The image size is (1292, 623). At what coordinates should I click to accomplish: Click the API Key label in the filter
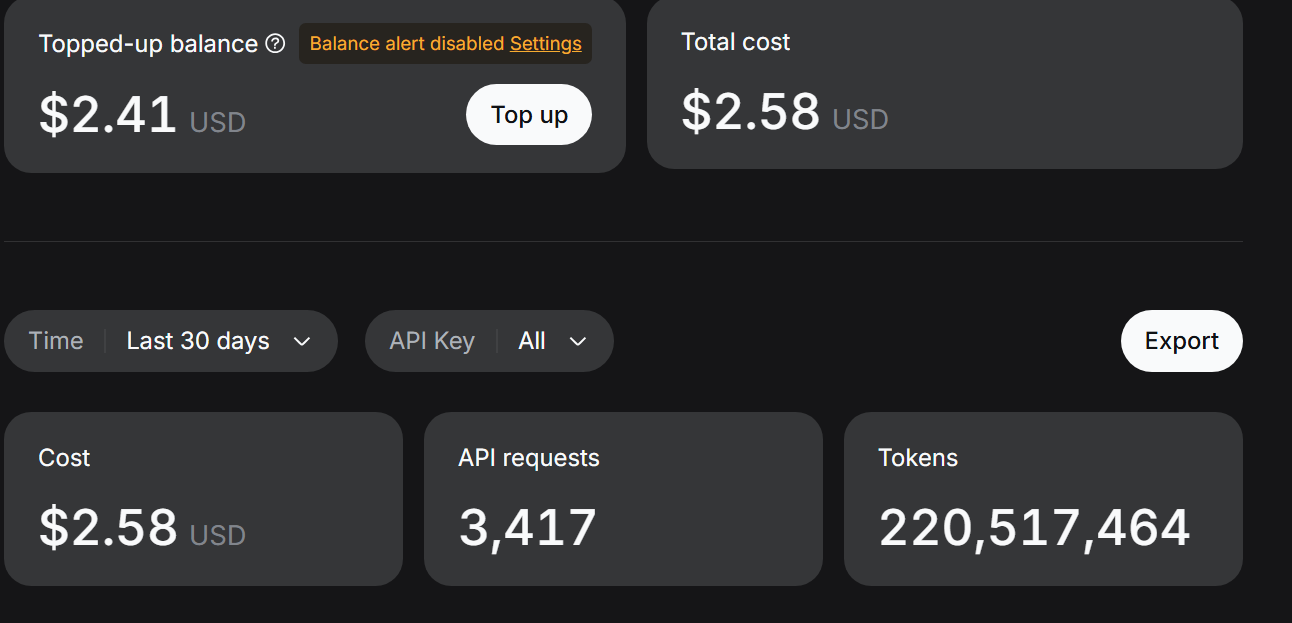[432, 341]
